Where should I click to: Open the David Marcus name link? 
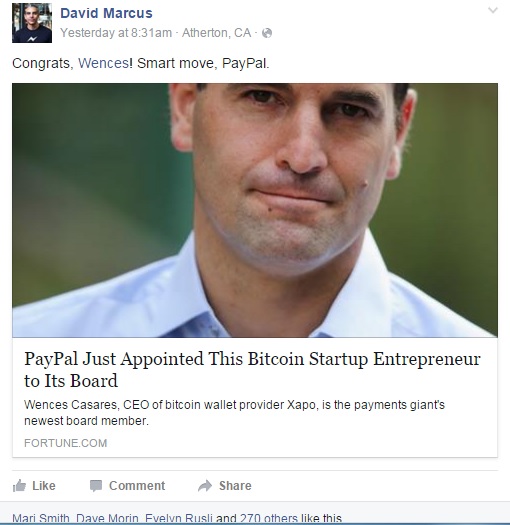point(106,13)
